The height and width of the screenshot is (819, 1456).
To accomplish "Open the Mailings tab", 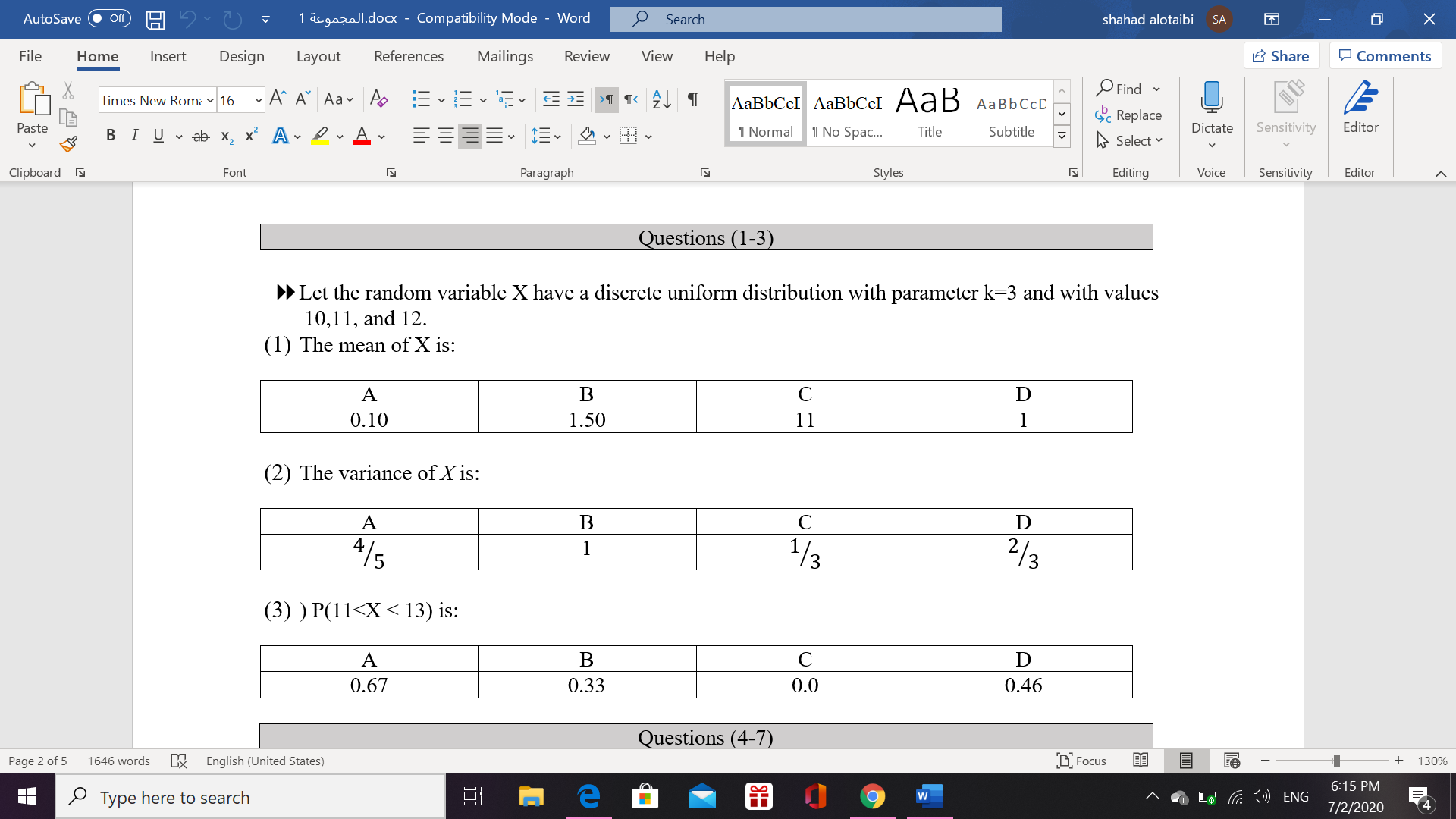I will 505,56.
